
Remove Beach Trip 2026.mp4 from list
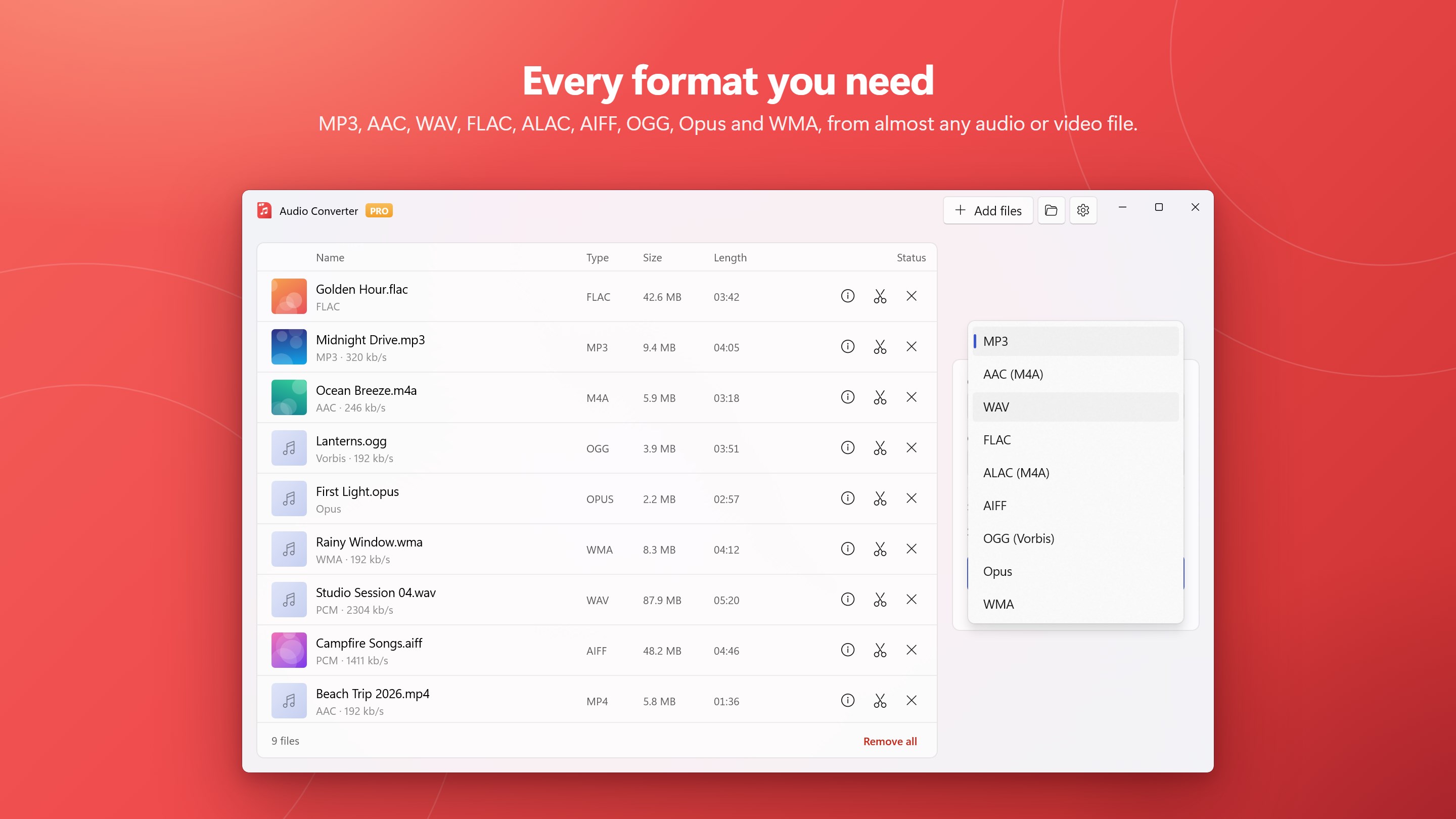point(911,701)
